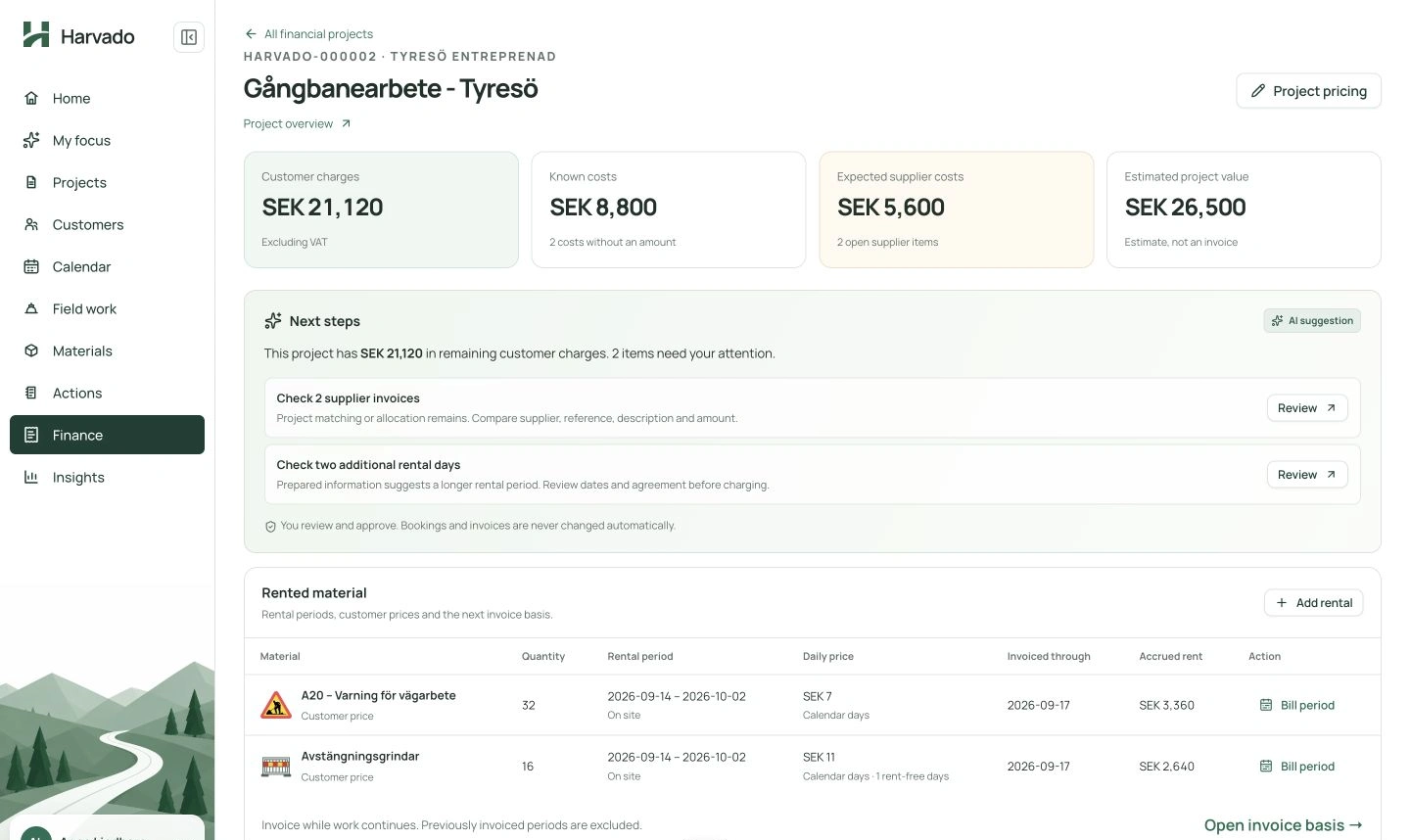This screenshot has height=840, width=1410.
Task: Click the sparkle icon beside Next steps
Action: click(273, 321)
